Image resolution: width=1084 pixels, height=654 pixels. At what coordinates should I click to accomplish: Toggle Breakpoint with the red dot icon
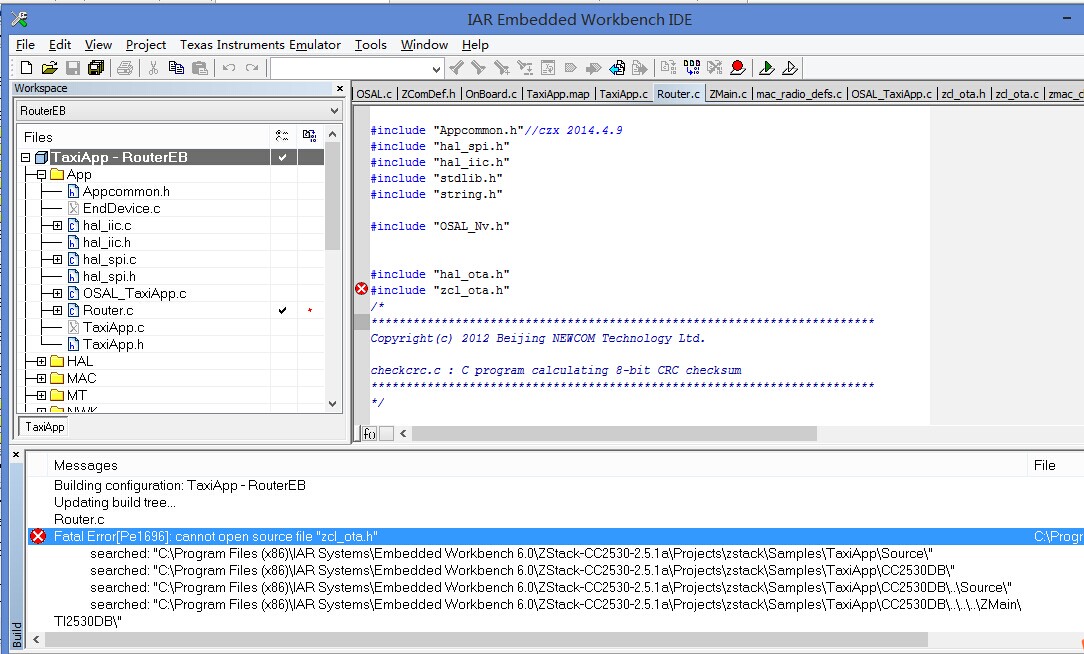click(738, 68)
